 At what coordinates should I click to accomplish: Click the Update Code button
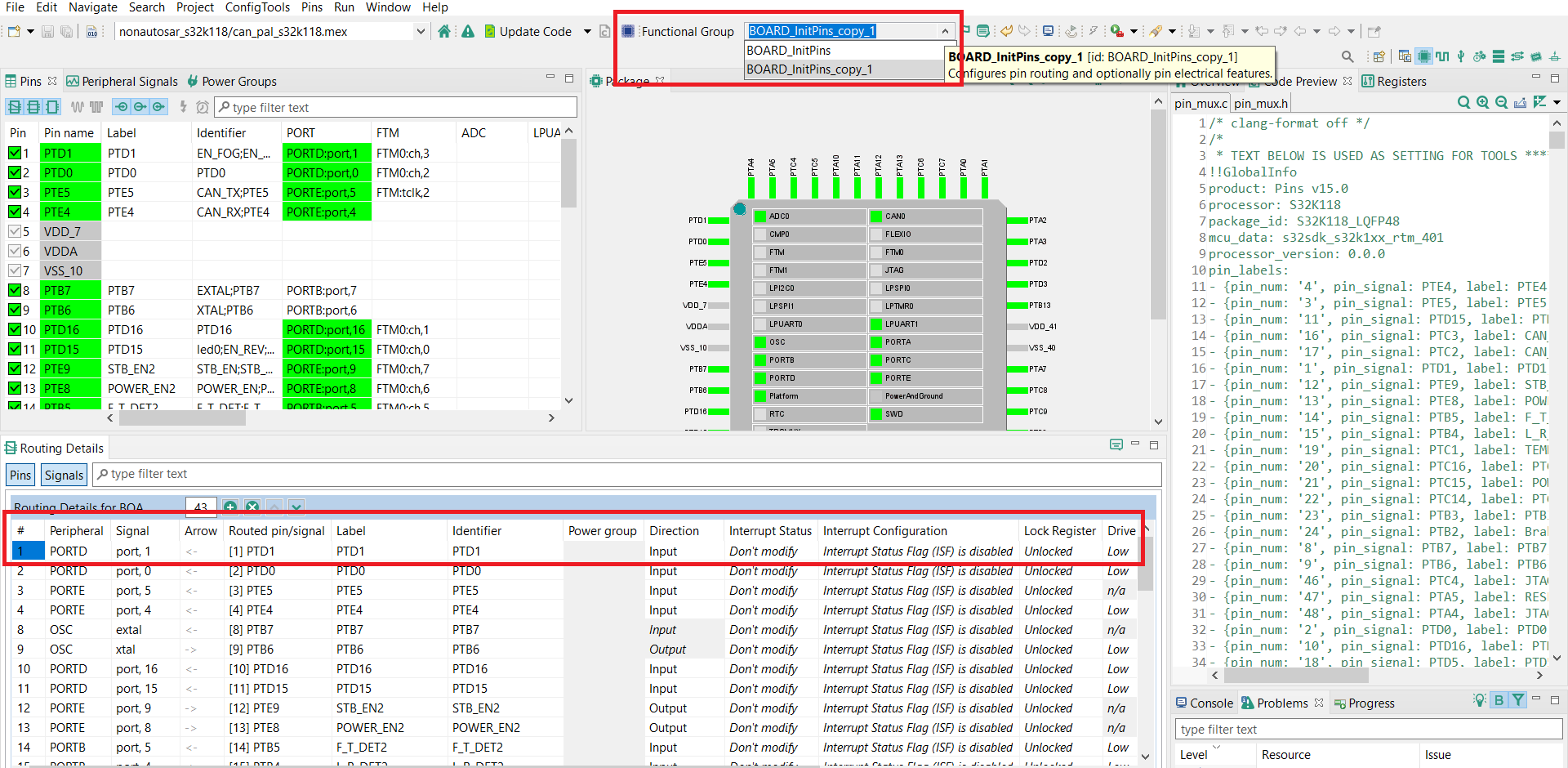[528, 31]
